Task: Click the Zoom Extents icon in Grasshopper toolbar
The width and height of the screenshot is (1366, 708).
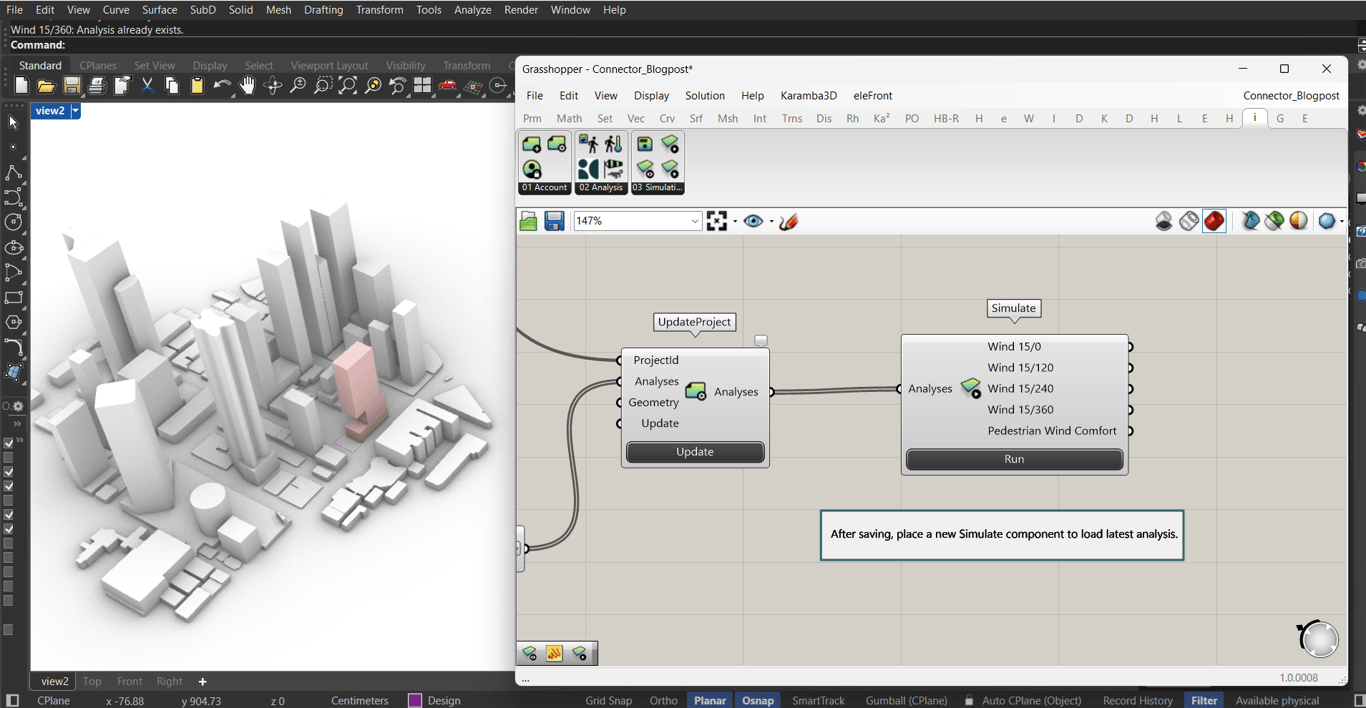Action: [x=717, y=221]
